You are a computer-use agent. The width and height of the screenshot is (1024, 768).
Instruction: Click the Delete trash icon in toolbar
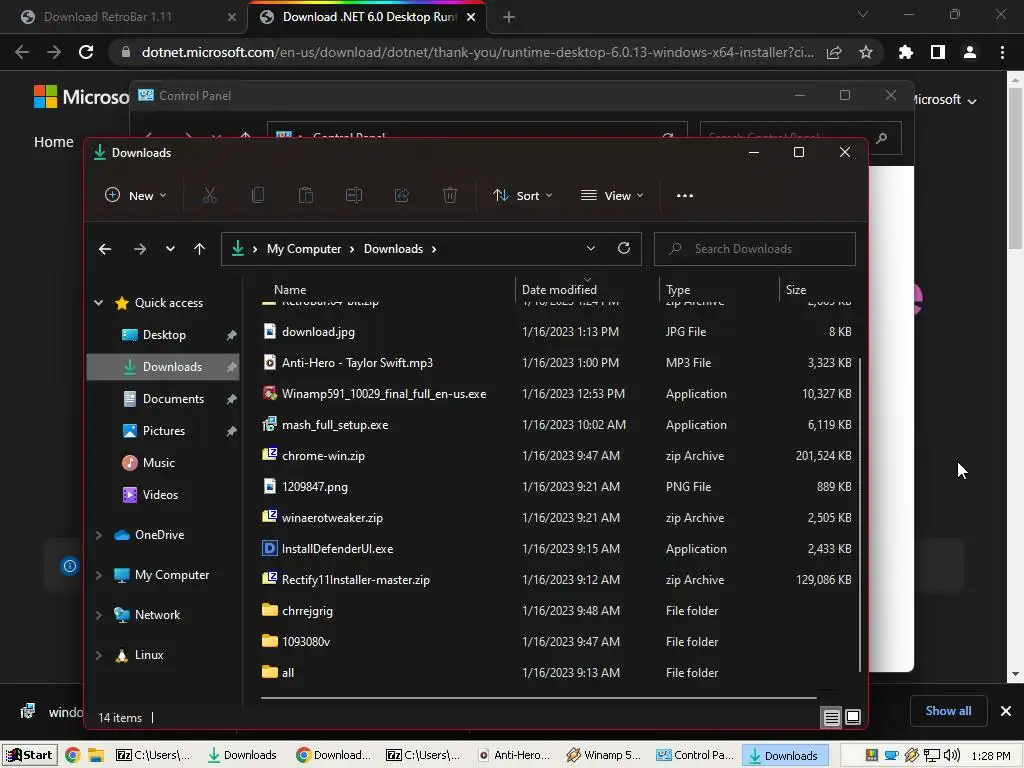[x=450, y=195]
